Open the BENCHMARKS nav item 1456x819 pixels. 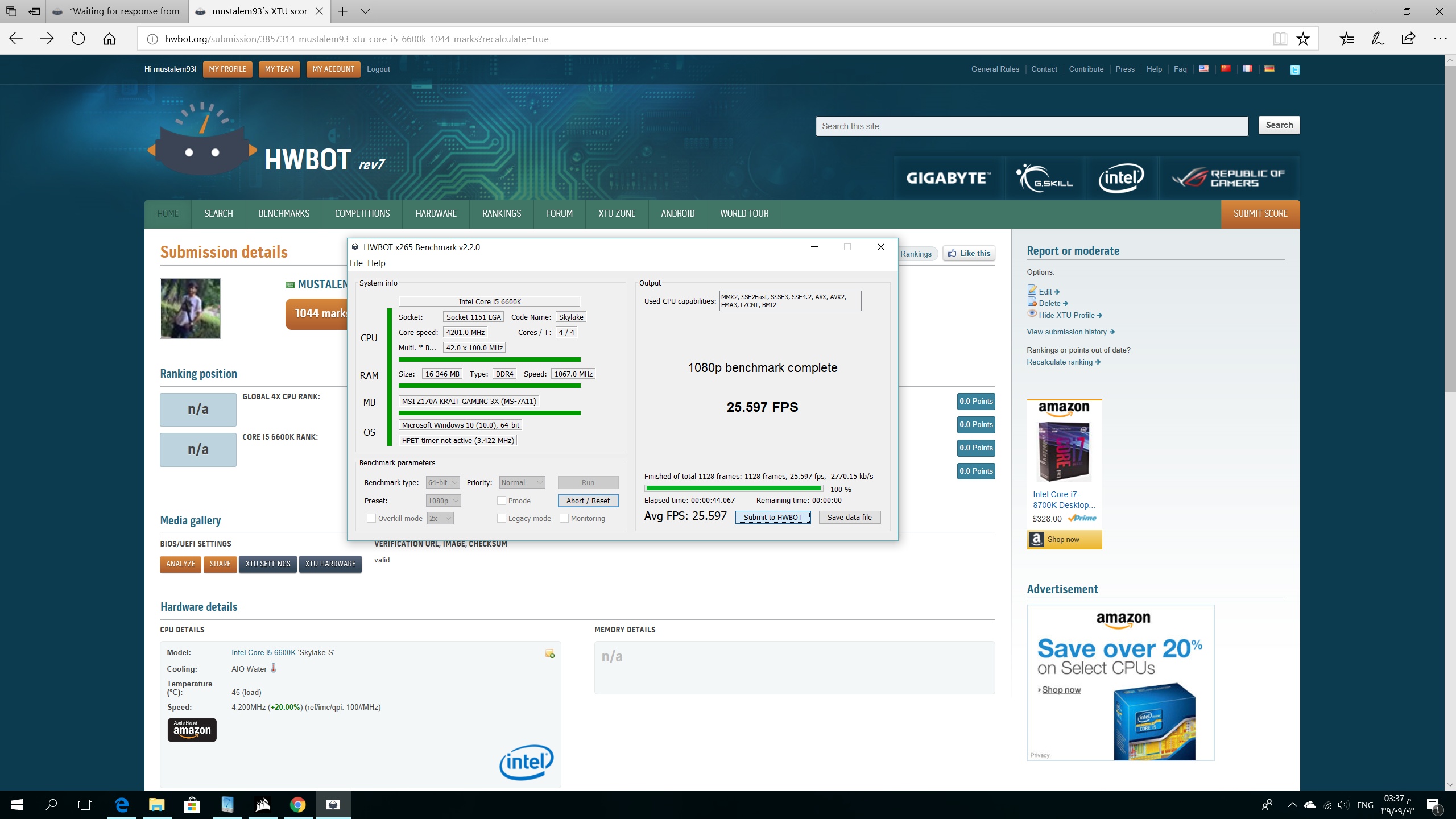[284, 213]
